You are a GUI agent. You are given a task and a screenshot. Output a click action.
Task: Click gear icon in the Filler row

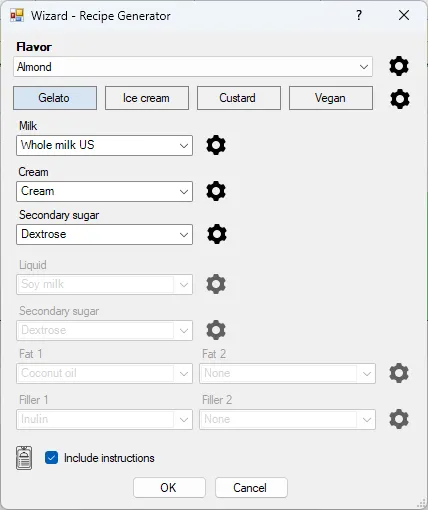click(x=399, y=419)
